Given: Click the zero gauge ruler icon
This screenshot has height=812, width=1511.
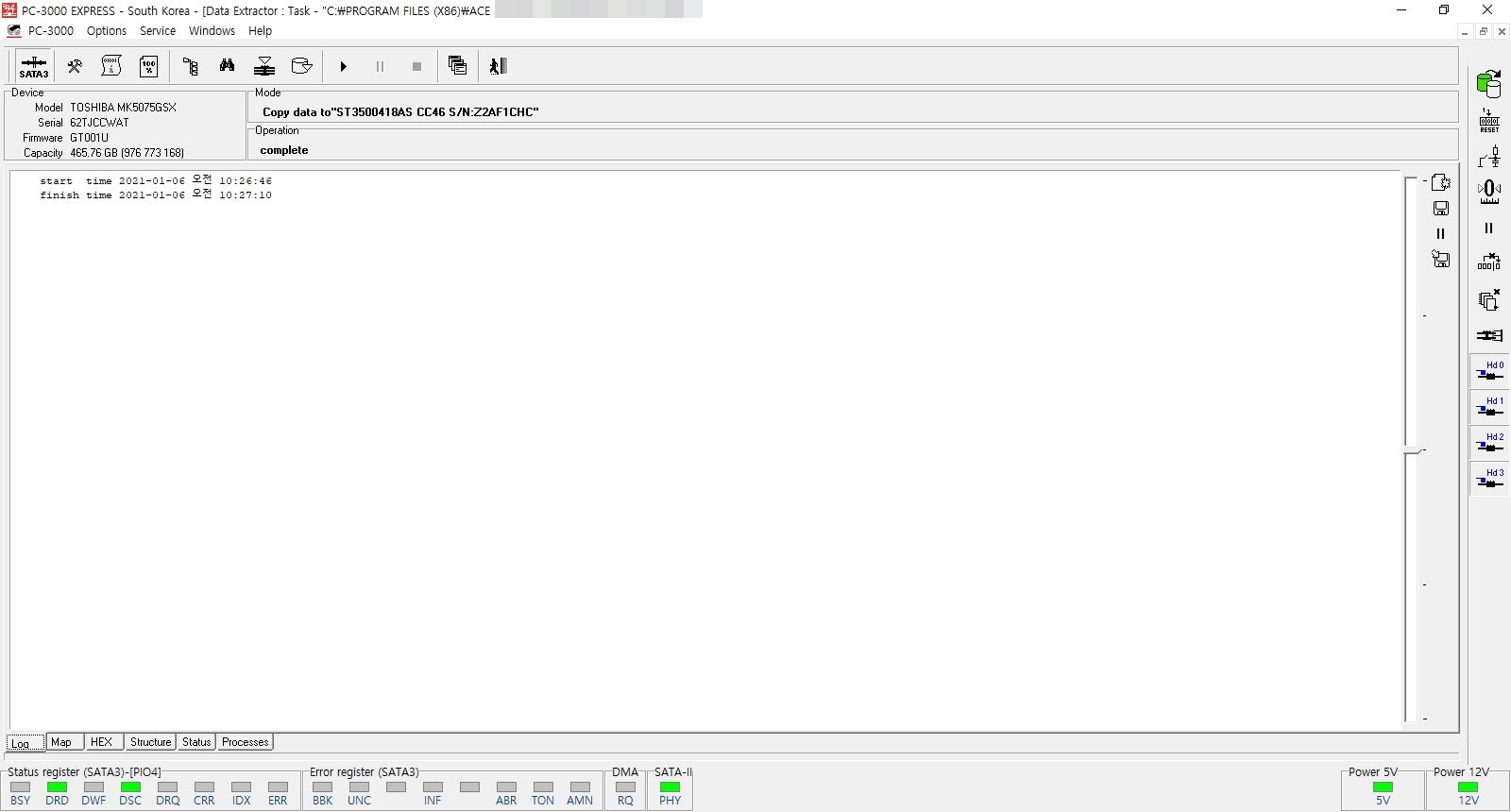Looking at the screenshot, I should pos(1489,192).
